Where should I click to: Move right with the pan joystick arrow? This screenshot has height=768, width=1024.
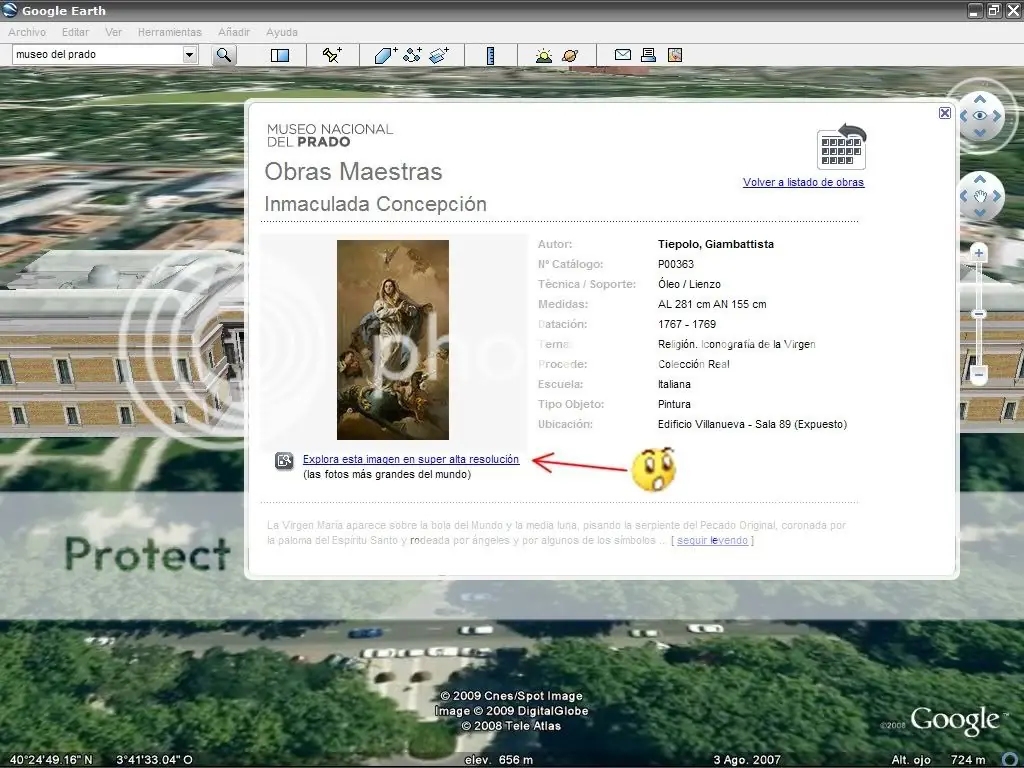coord(997,196)
